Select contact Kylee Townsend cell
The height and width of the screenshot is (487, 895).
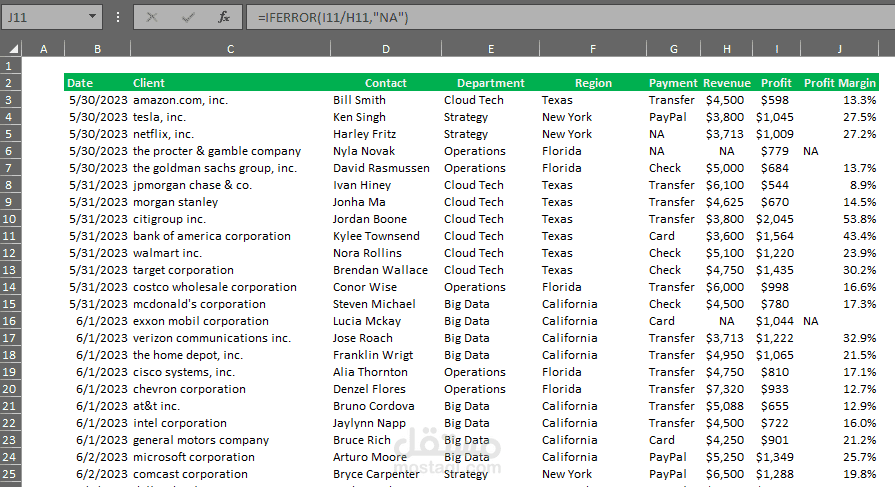click(x=386, y=236)
